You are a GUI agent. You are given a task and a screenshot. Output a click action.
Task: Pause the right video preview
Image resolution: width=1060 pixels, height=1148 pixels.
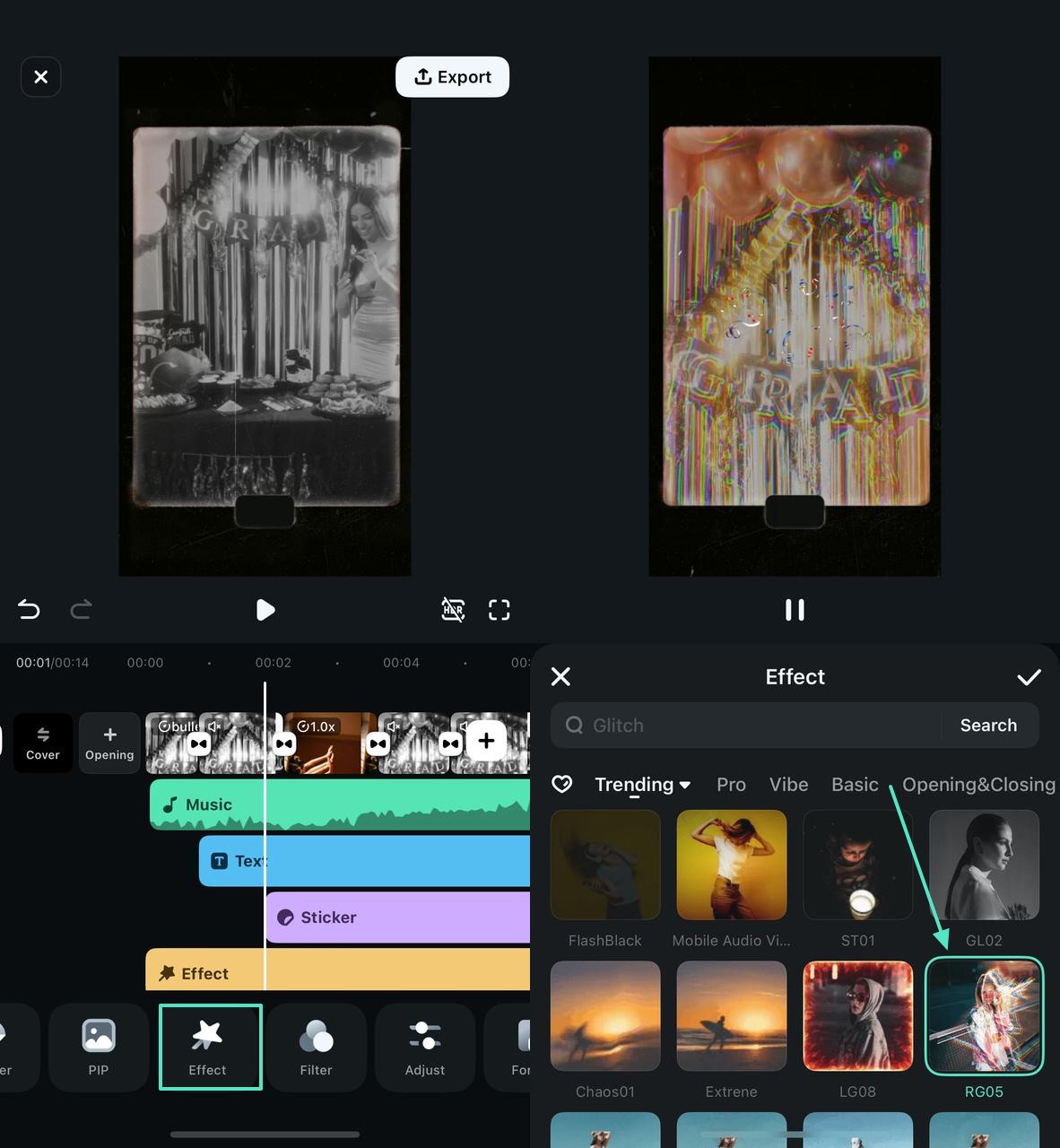[795, 610]
